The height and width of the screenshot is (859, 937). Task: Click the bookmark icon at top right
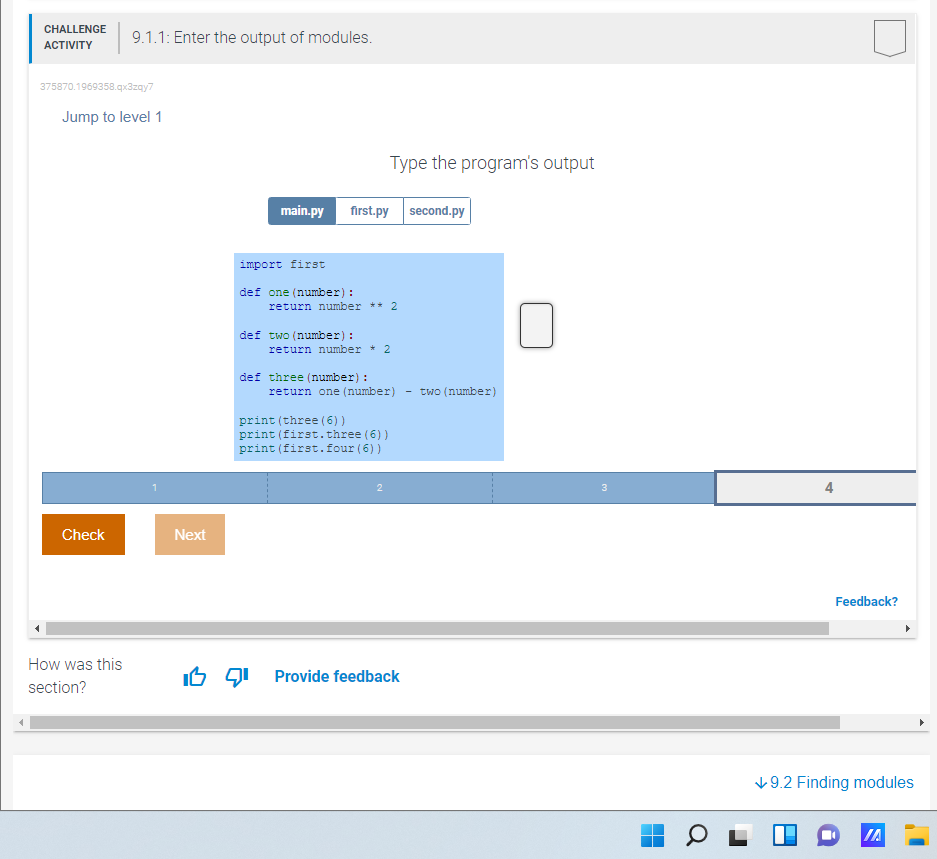[888, 38]
